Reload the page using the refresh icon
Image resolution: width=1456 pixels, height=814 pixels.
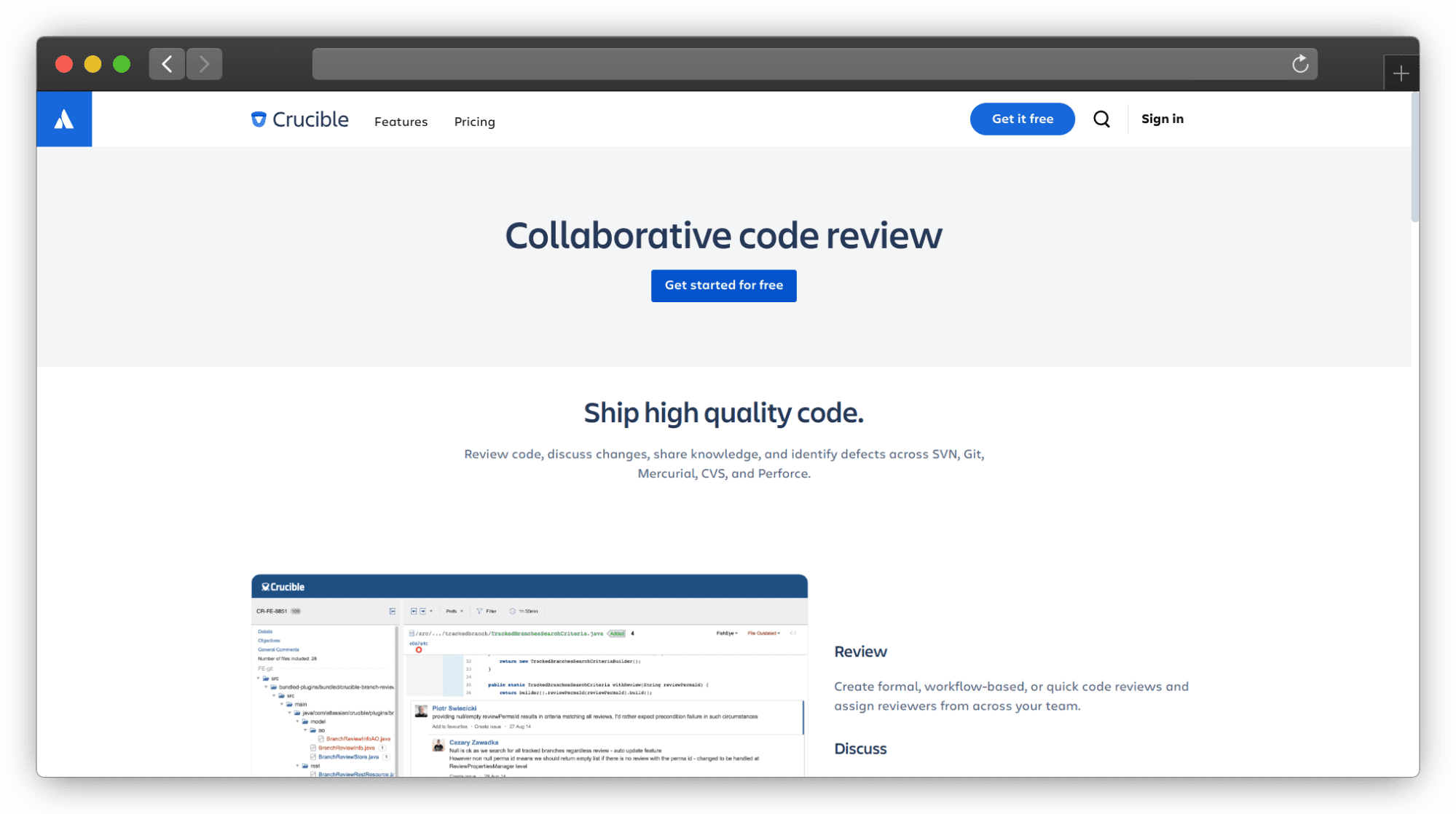[x=1300, y=64]
